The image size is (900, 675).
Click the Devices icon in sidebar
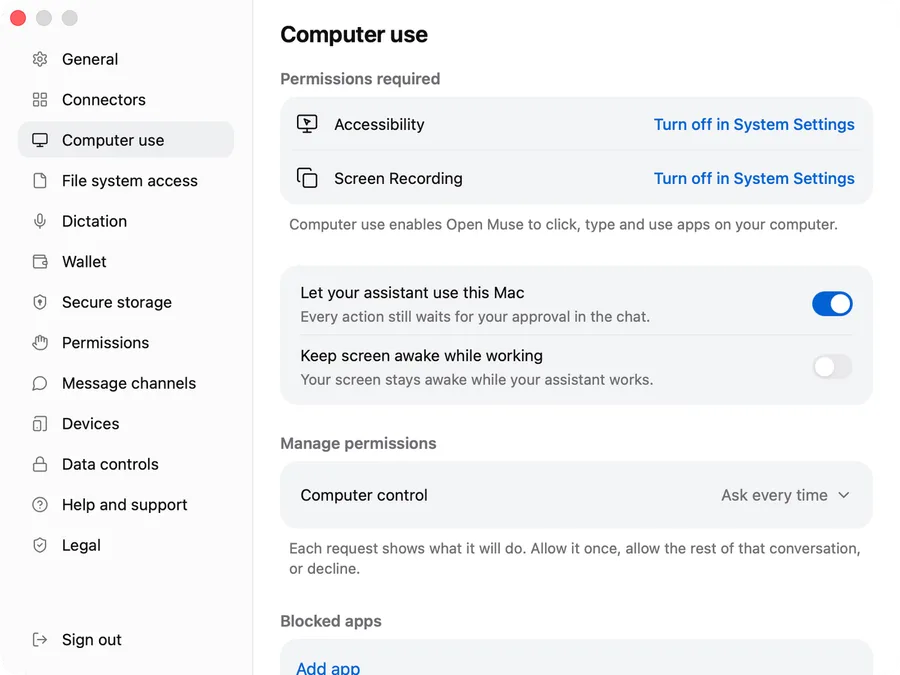click(40, 424)
